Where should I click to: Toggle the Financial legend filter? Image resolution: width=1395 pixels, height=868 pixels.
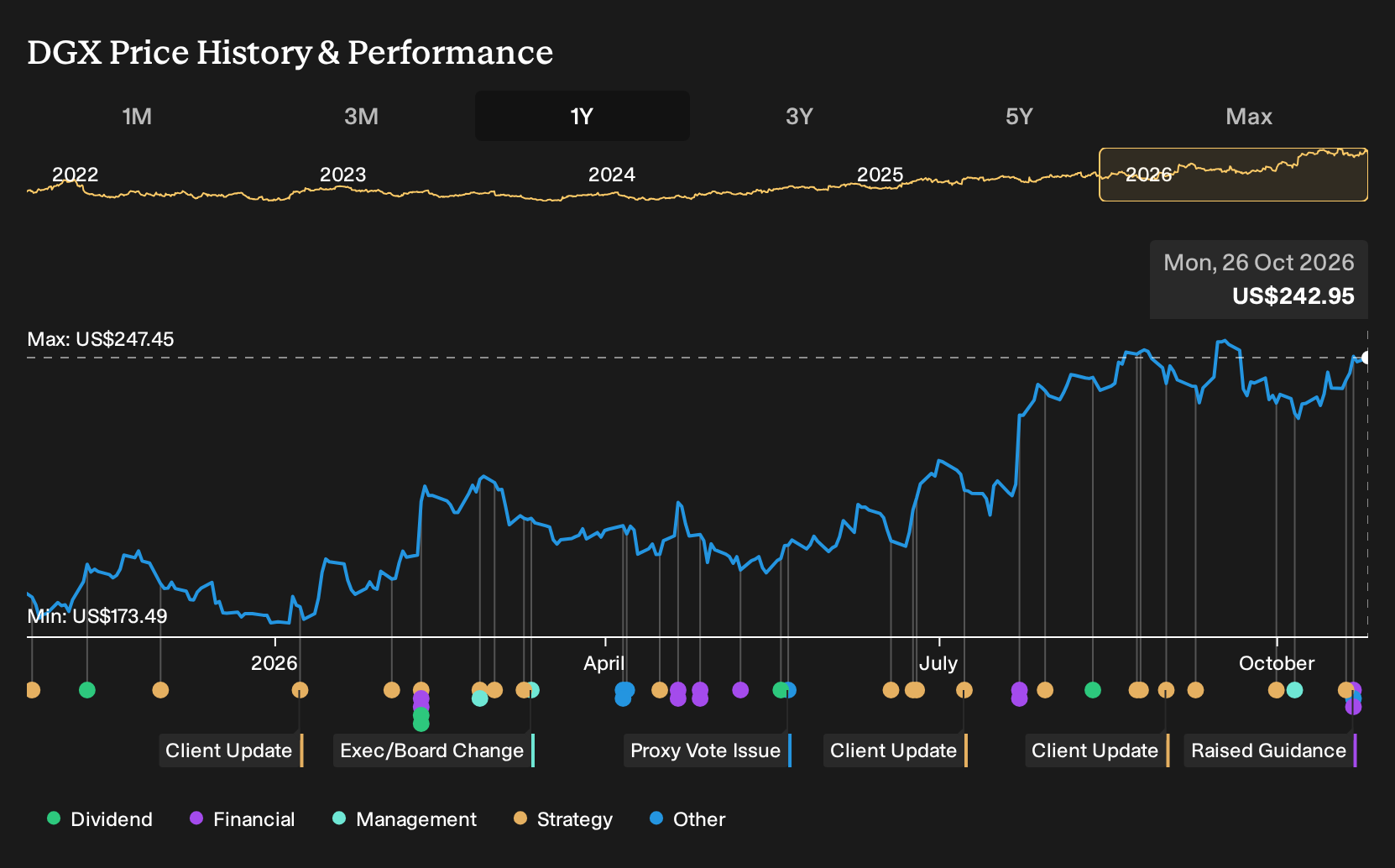[x=242, y=819]
